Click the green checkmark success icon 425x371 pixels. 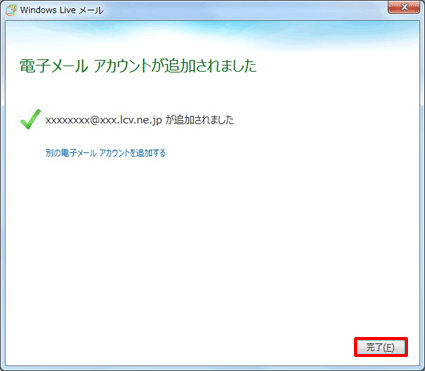tap(30, 119)
